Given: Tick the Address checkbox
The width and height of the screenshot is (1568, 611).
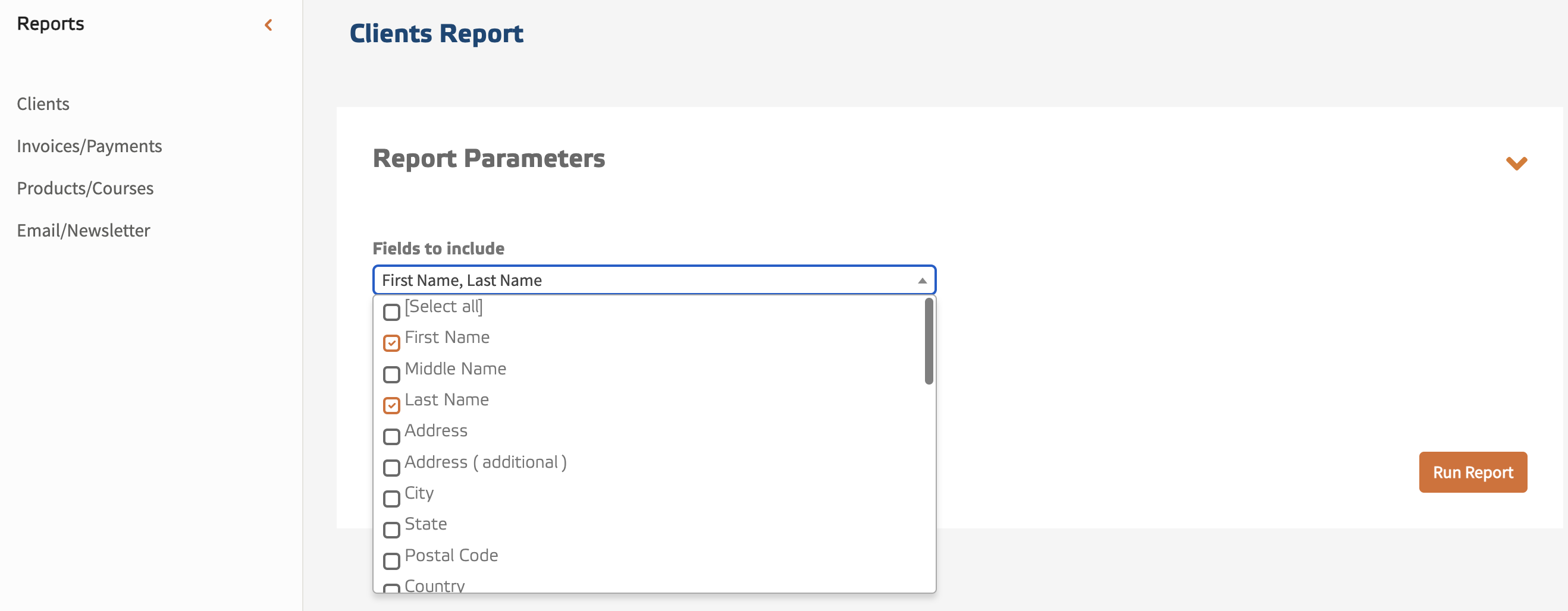Looking at the screenshot, I should tap(391, 436).
